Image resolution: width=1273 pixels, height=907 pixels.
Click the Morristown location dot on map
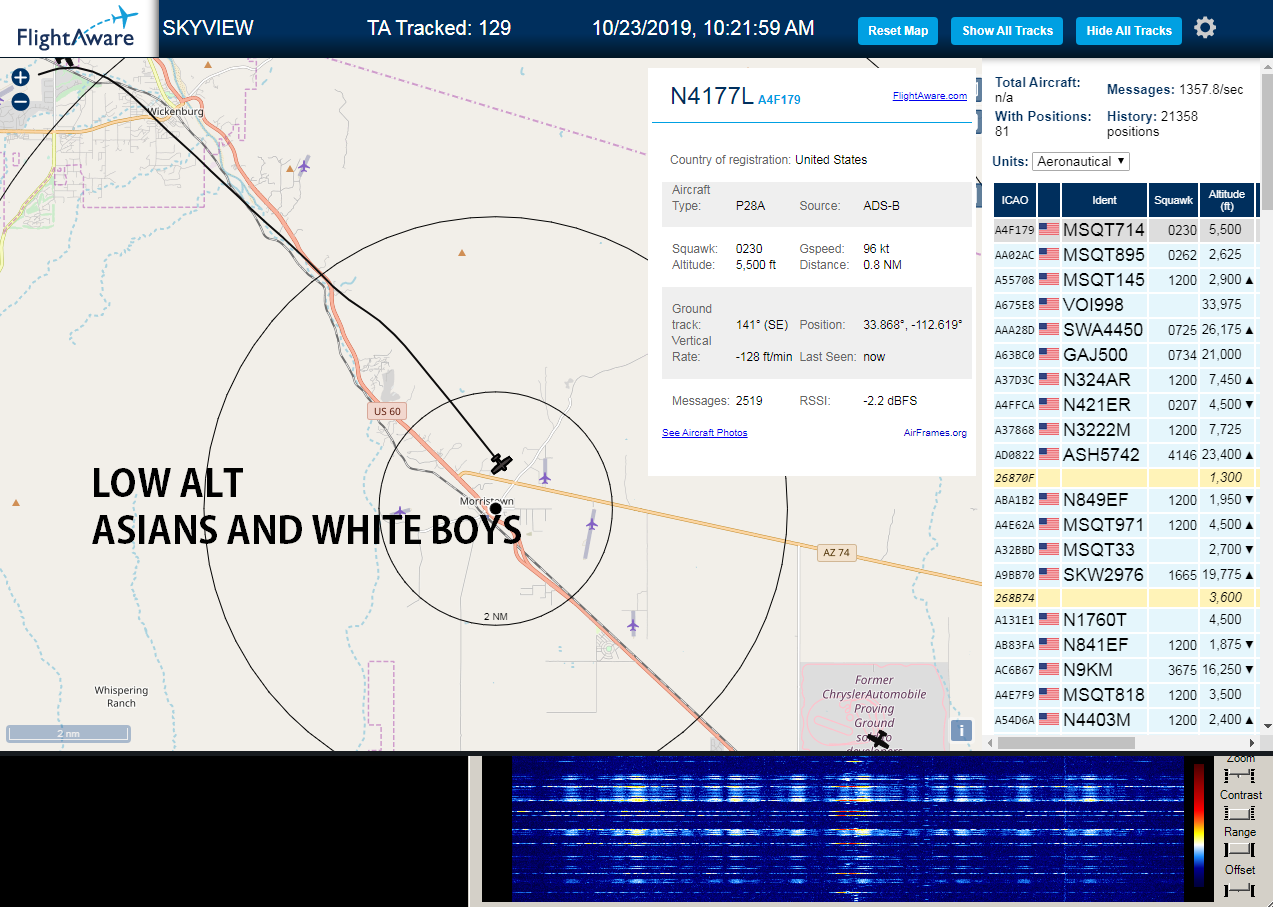(495, 509)
